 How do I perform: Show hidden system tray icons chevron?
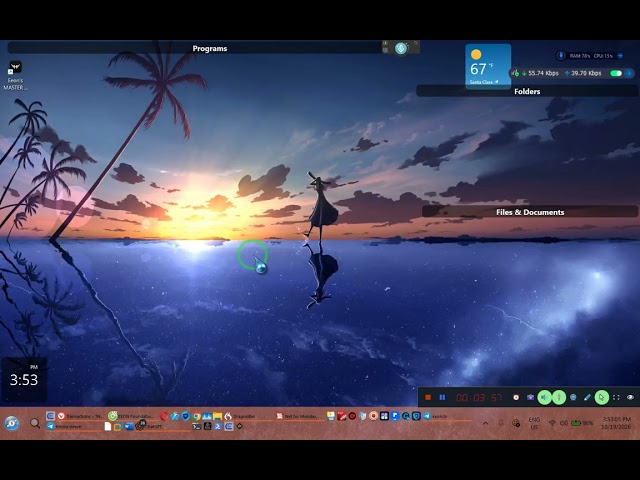point(486,423)
